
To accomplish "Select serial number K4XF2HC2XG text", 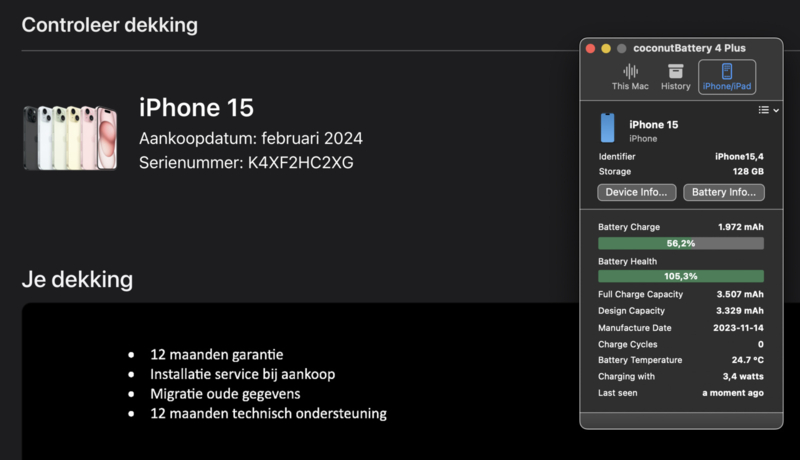I will pos(301,163).
